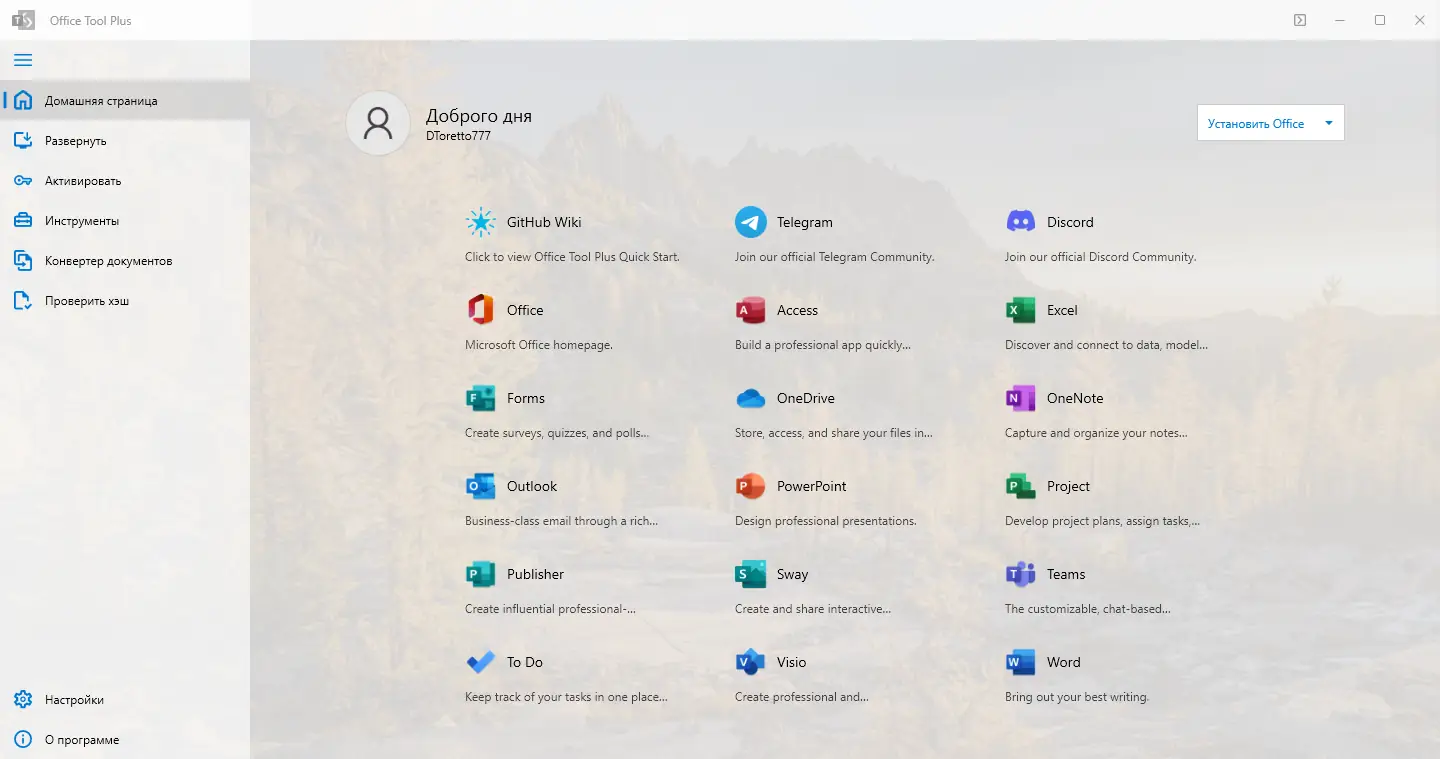Click the Telegram paper plane icon

tap(751, 222)
